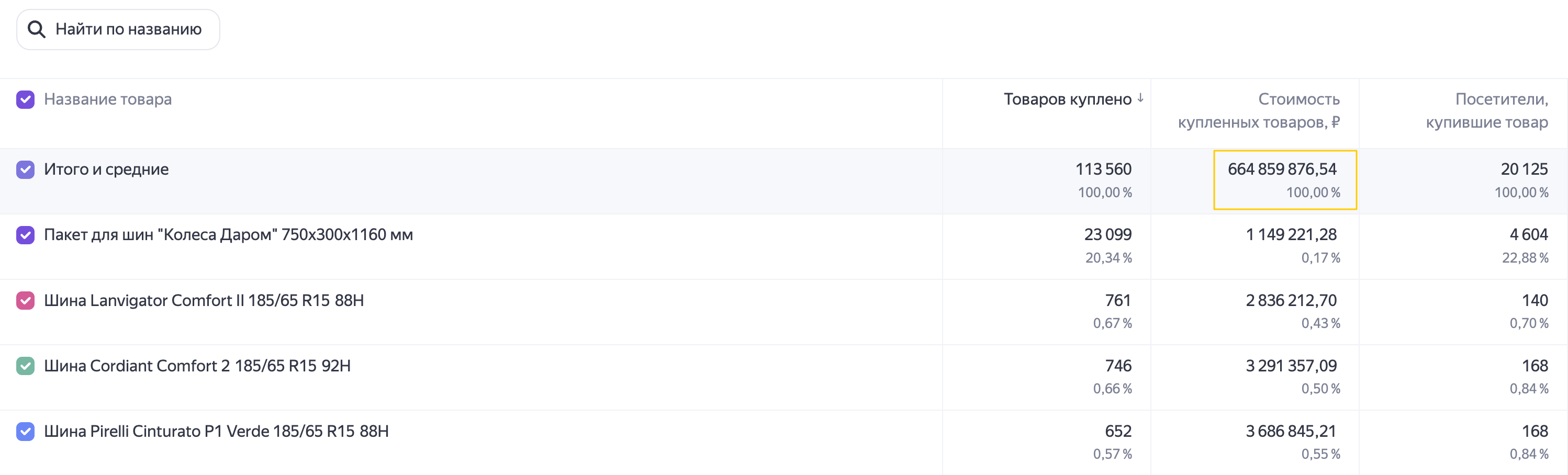
Task: Click the Название товара column header
Action: click(108, 99)
